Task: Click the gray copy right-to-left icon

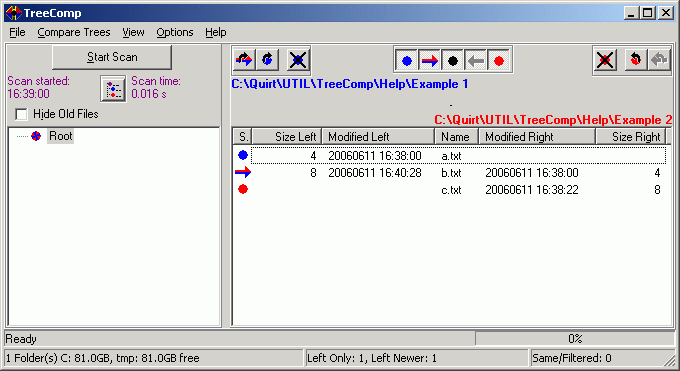Action: point(659,60)
